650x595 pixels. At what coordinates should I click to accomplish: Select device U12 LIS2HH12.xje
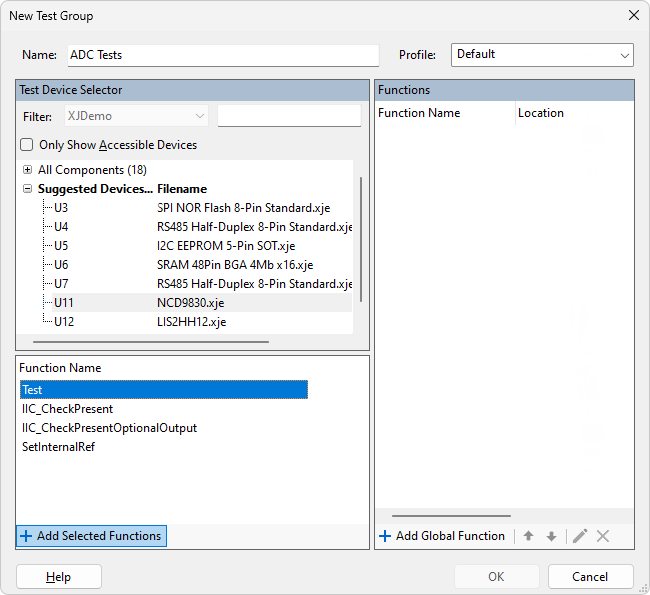click(x=64, y=322)
